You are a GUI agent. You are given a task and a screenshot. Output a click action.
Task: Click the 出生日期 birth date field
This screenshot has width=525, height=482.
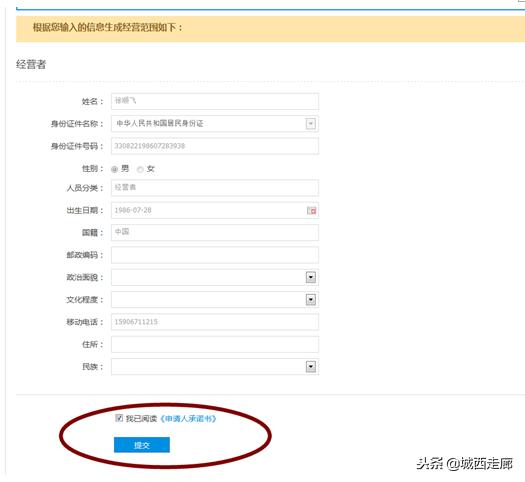point(215,210)
